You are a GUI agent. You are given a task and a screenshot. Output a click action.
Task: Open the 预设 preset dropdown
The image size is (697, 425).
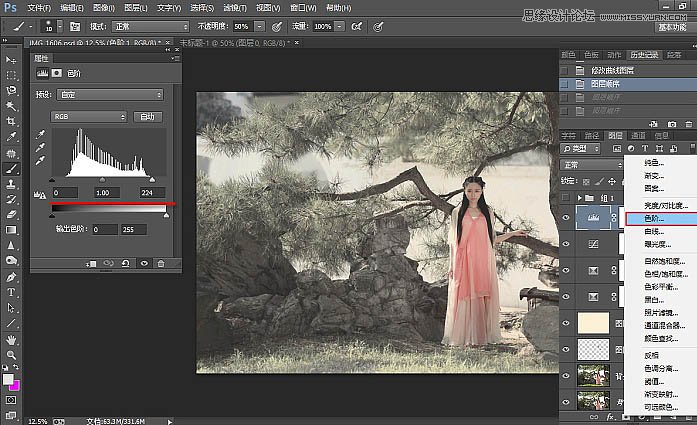coord(112,95)
